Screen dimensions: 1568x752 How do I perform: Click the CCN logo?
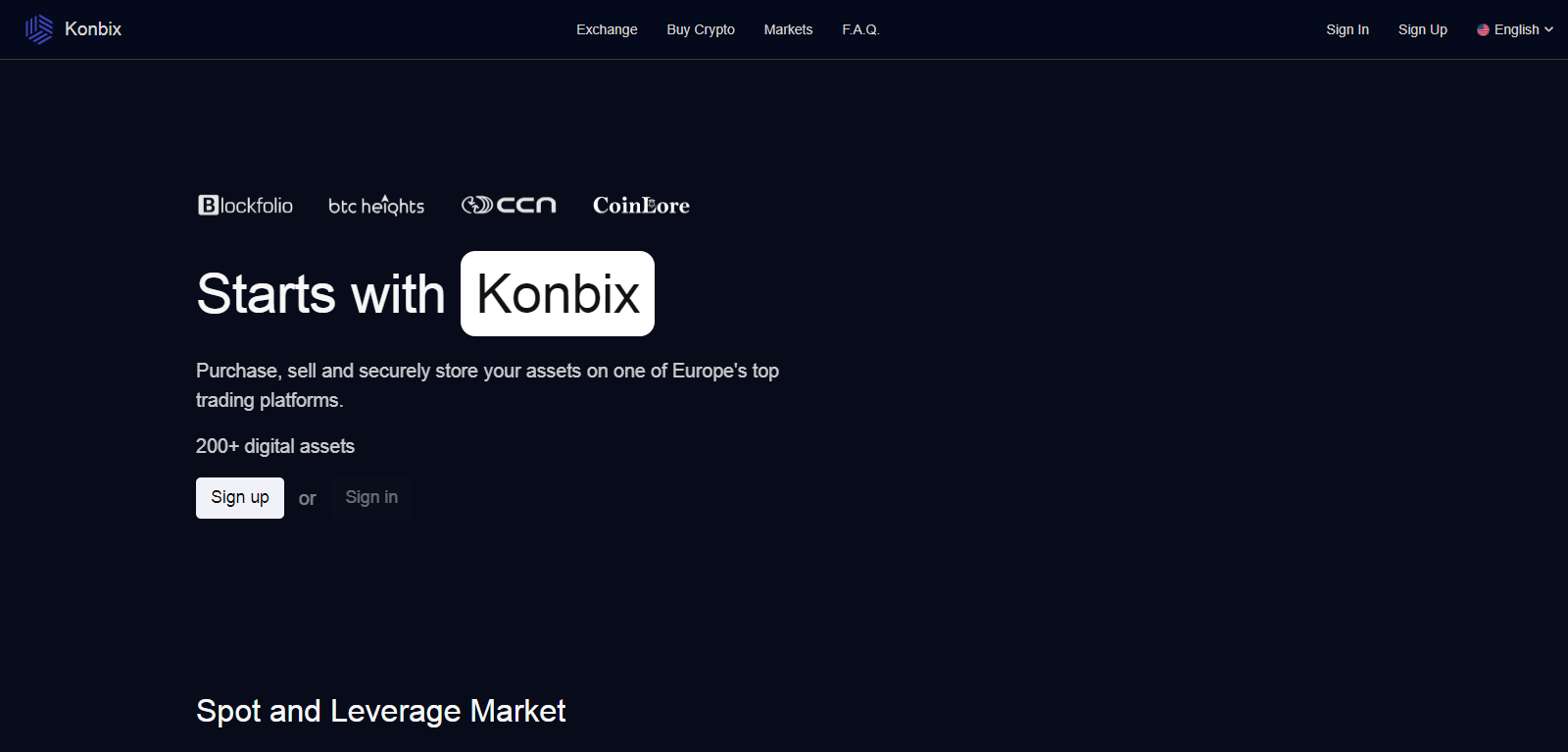pos(509,205)
